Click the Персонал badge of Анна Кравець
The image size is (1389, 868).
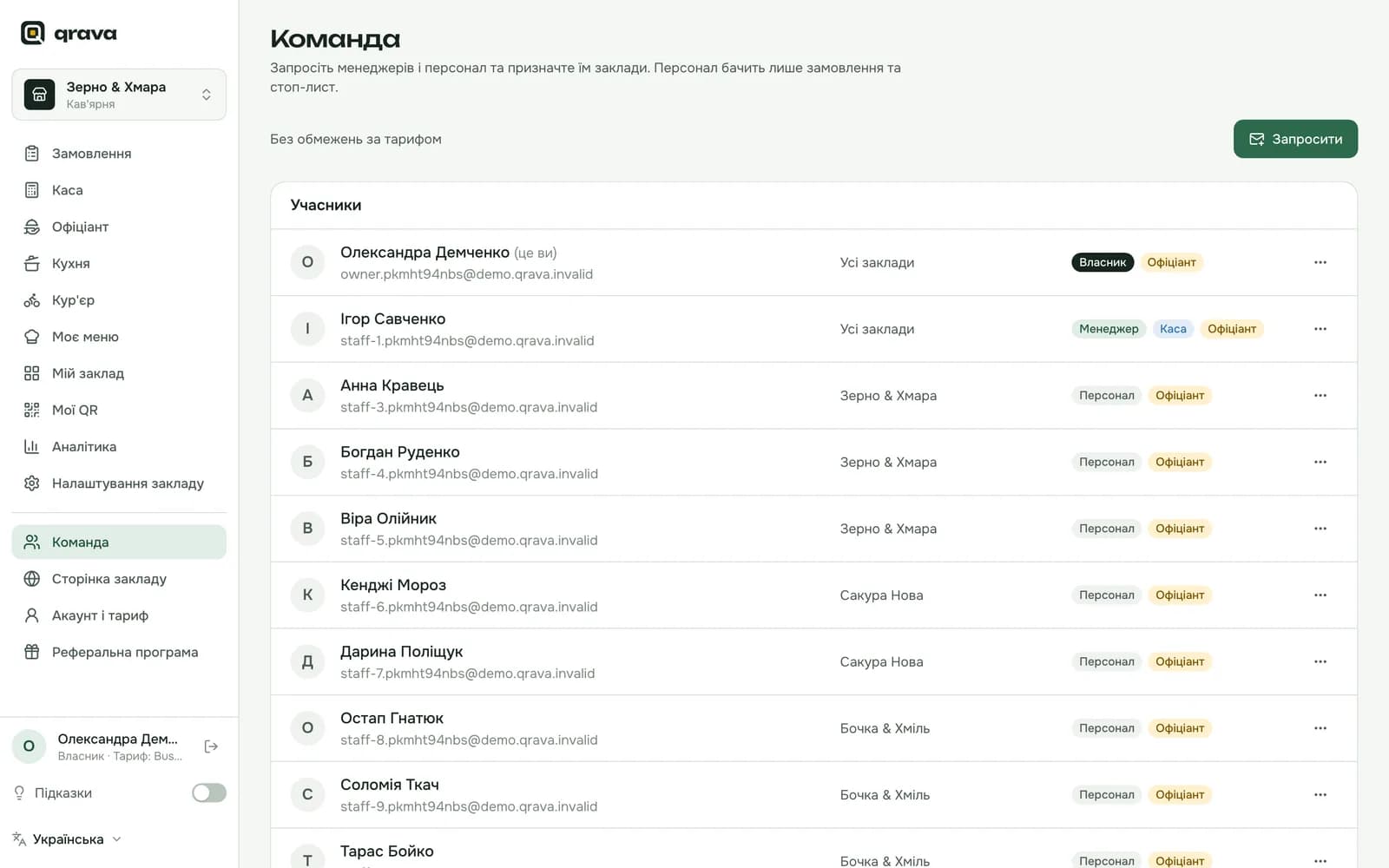1107,395
